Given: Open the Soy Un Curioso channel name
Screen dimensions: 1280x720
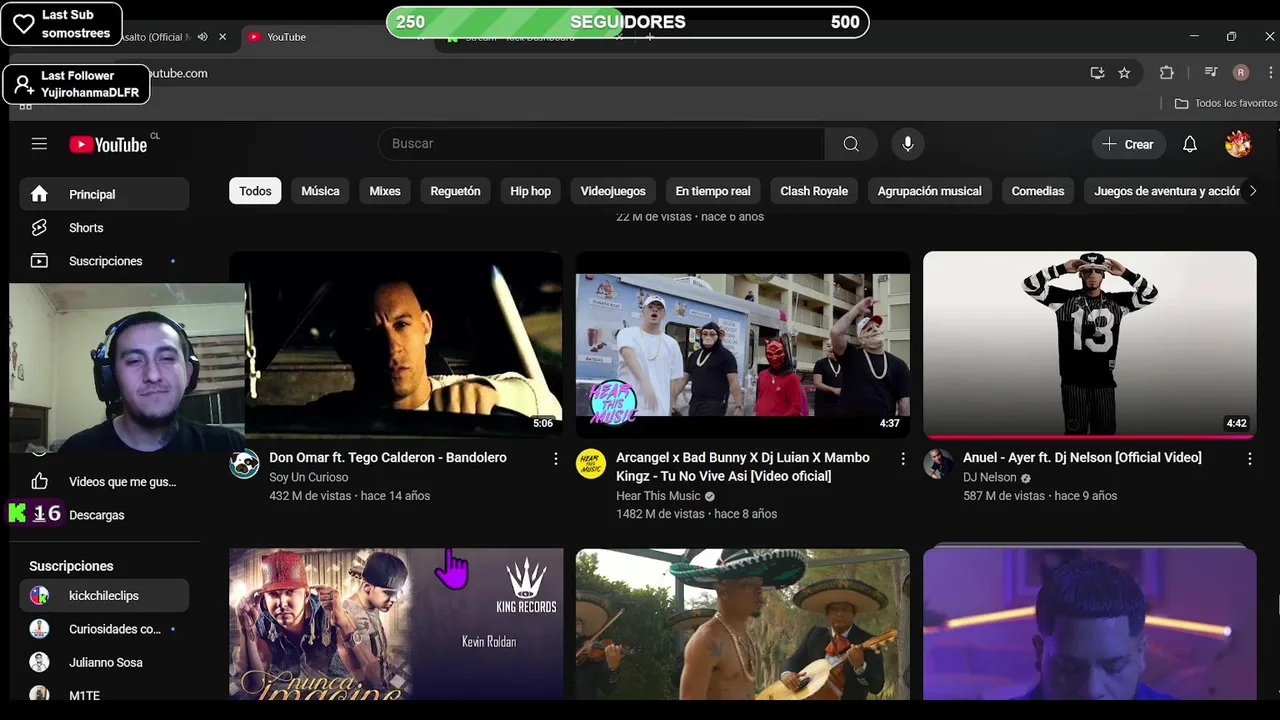Looking at the screenshot, I should pos(309,477).
